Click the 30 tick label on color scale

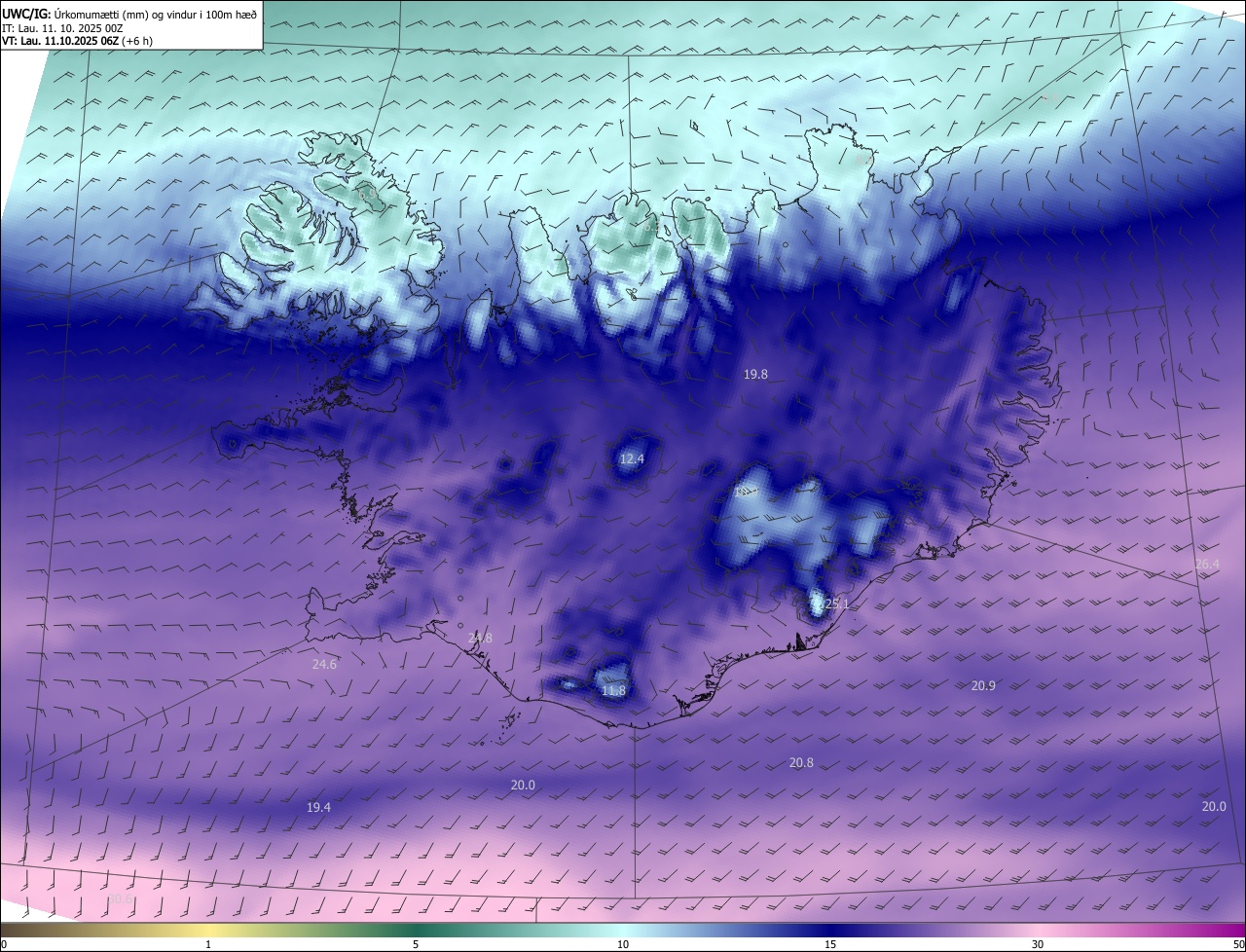click(1038, 944)
